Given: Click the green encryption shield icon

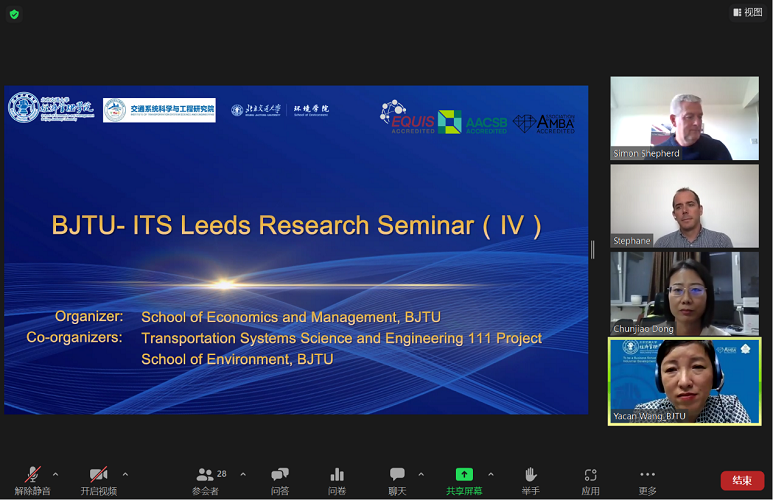Looking at the screenshot, I should (x=14, y=14).
